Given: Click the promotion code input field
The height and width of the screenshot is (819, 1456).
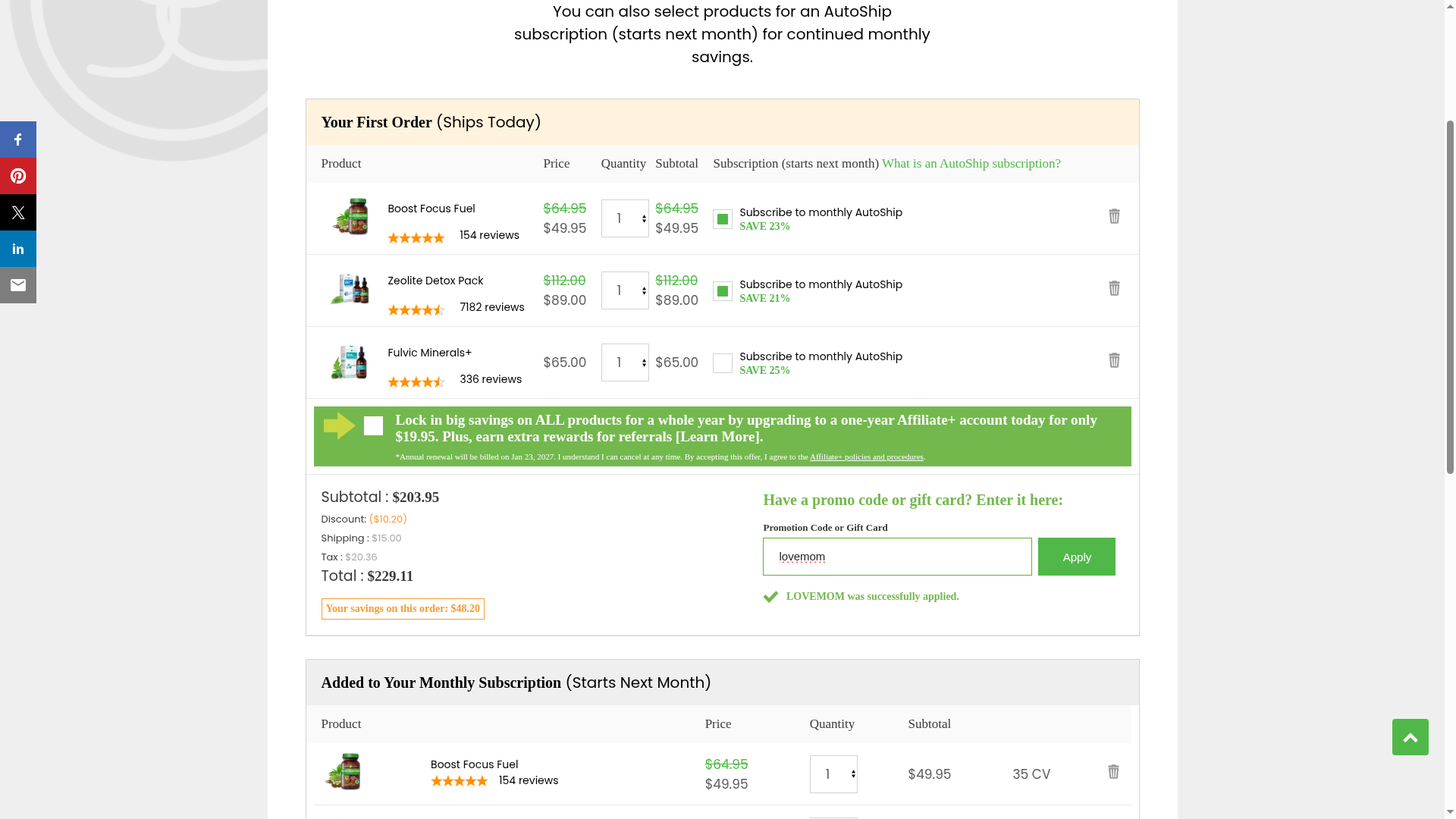Looking at the screenshot, I should pos(896,557).
